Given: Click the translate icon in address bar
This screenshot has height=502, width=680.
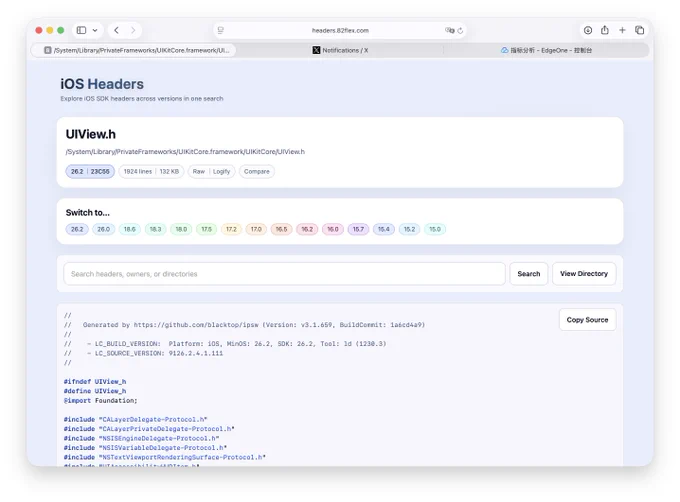Looking at the screenshot, I should tap(449, 30).
